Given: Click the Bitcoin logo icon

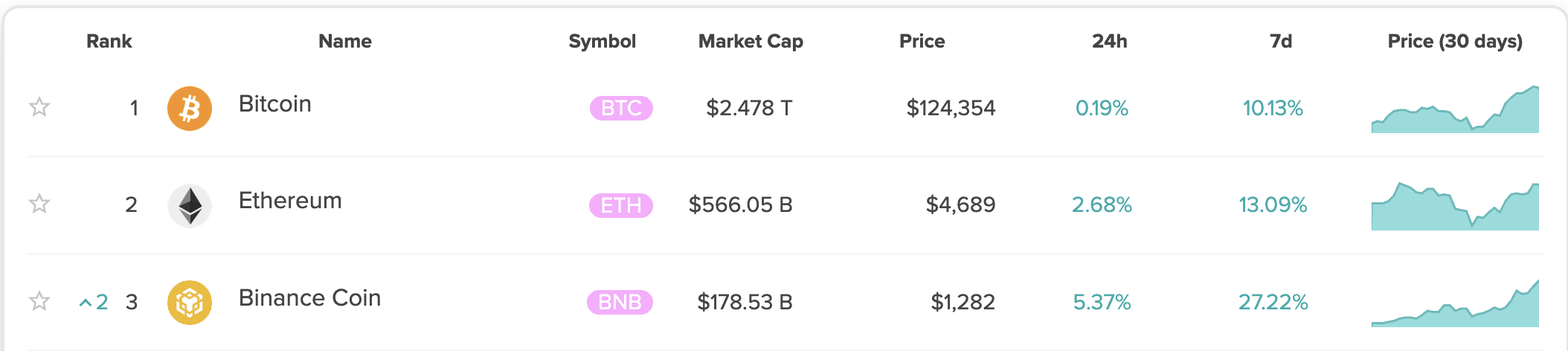Looking at the screenshot, I should pyautogui.click(x=190, y=109).
